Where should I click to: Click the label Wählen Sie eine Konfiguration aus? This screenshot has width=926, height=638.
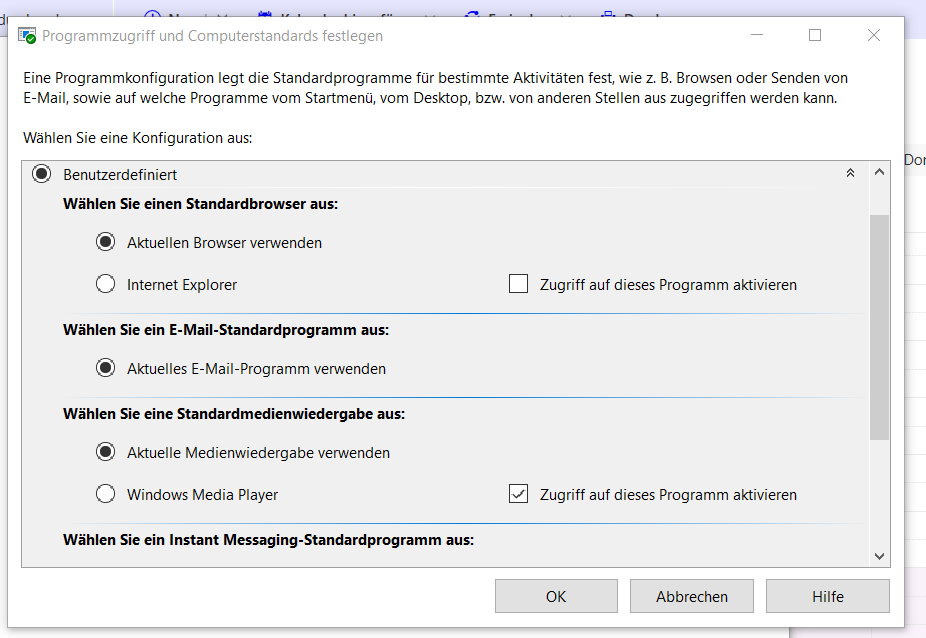138,138
